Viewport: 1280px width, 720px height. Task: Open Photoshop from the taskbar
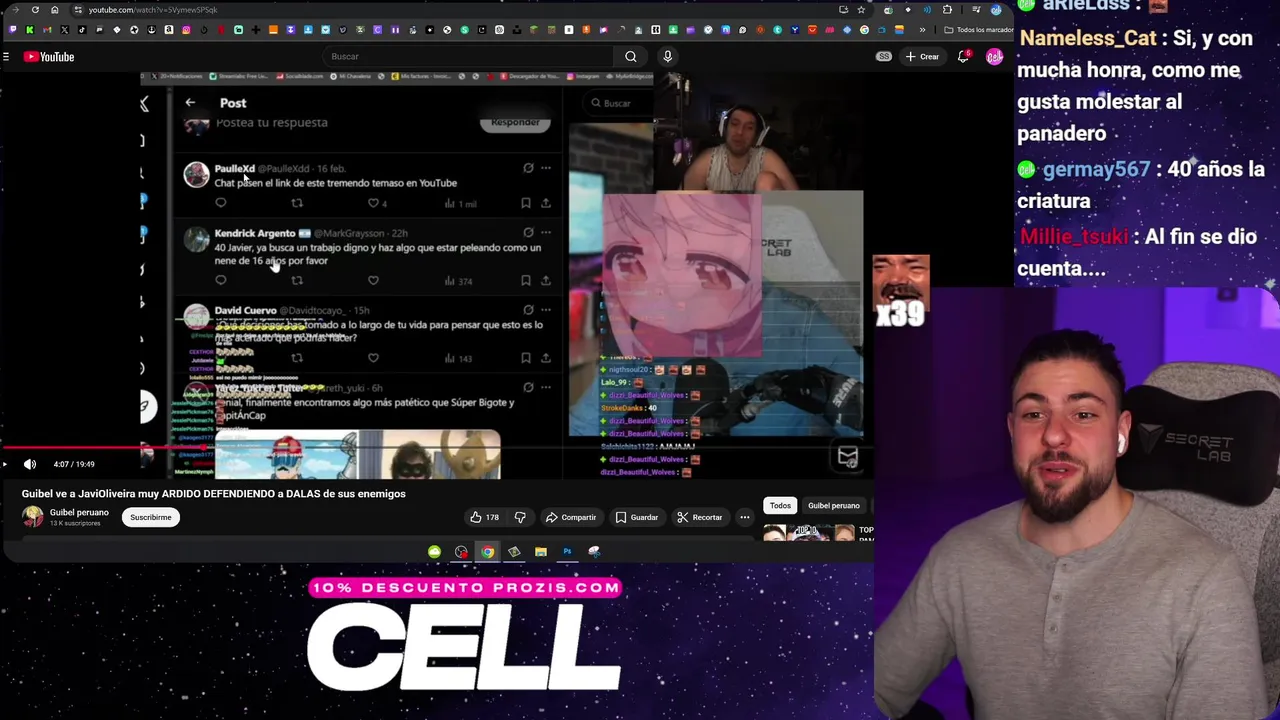567,552
